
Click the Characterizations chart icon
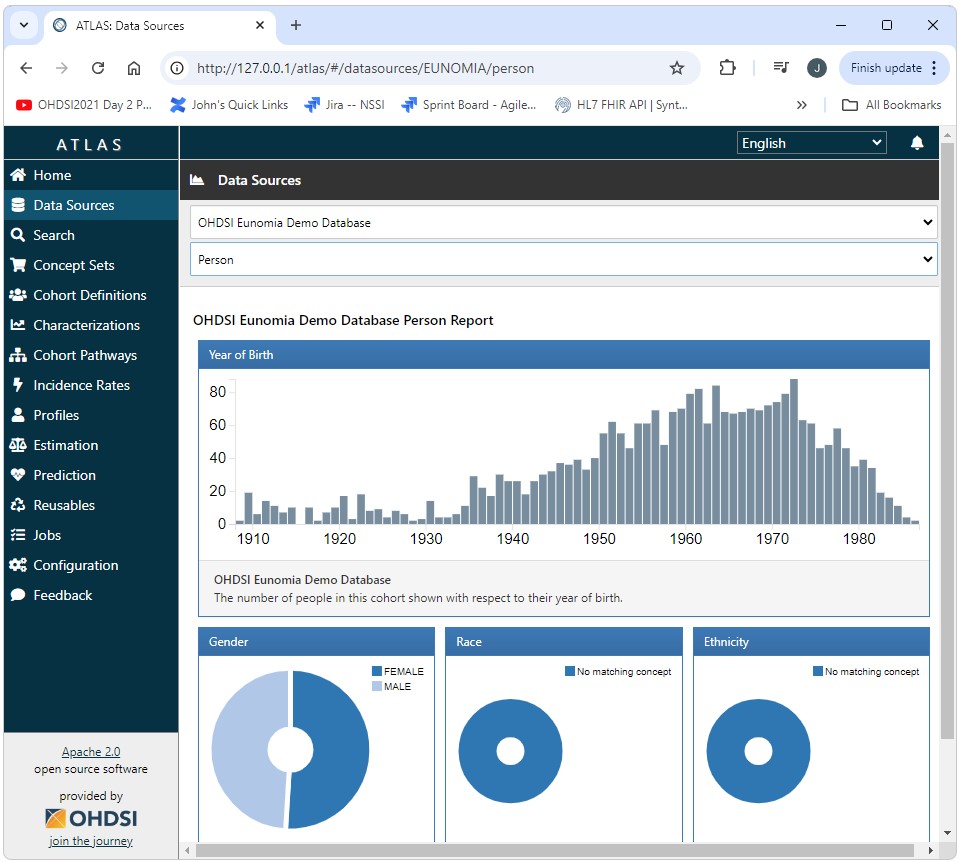(x=18, y=325)
